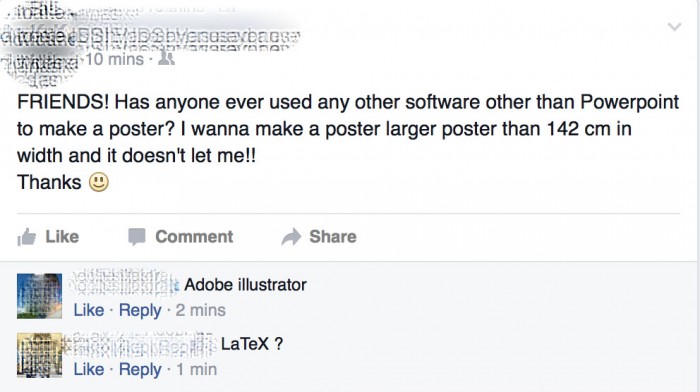
Task: Open the blurred name of the Adobe illustrator commenter
Action: click(125, 284)
